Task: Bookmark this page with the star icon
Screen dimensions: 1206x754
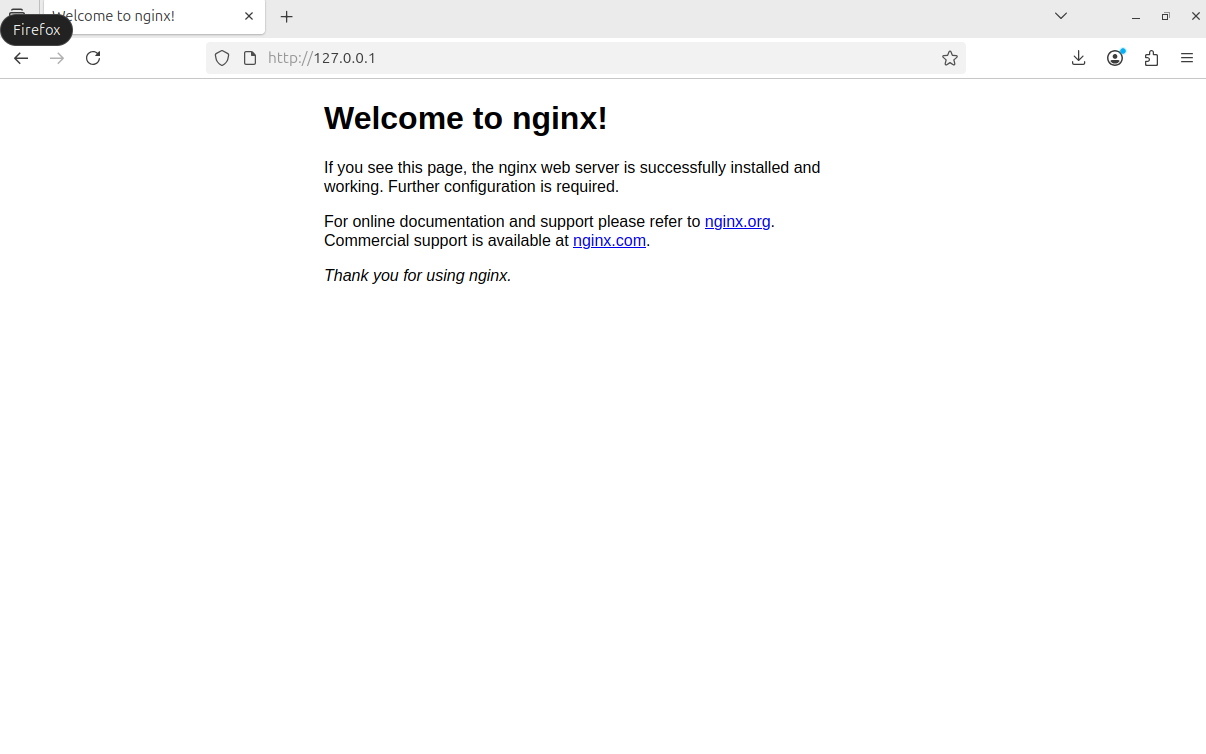Action: [950, 58]
